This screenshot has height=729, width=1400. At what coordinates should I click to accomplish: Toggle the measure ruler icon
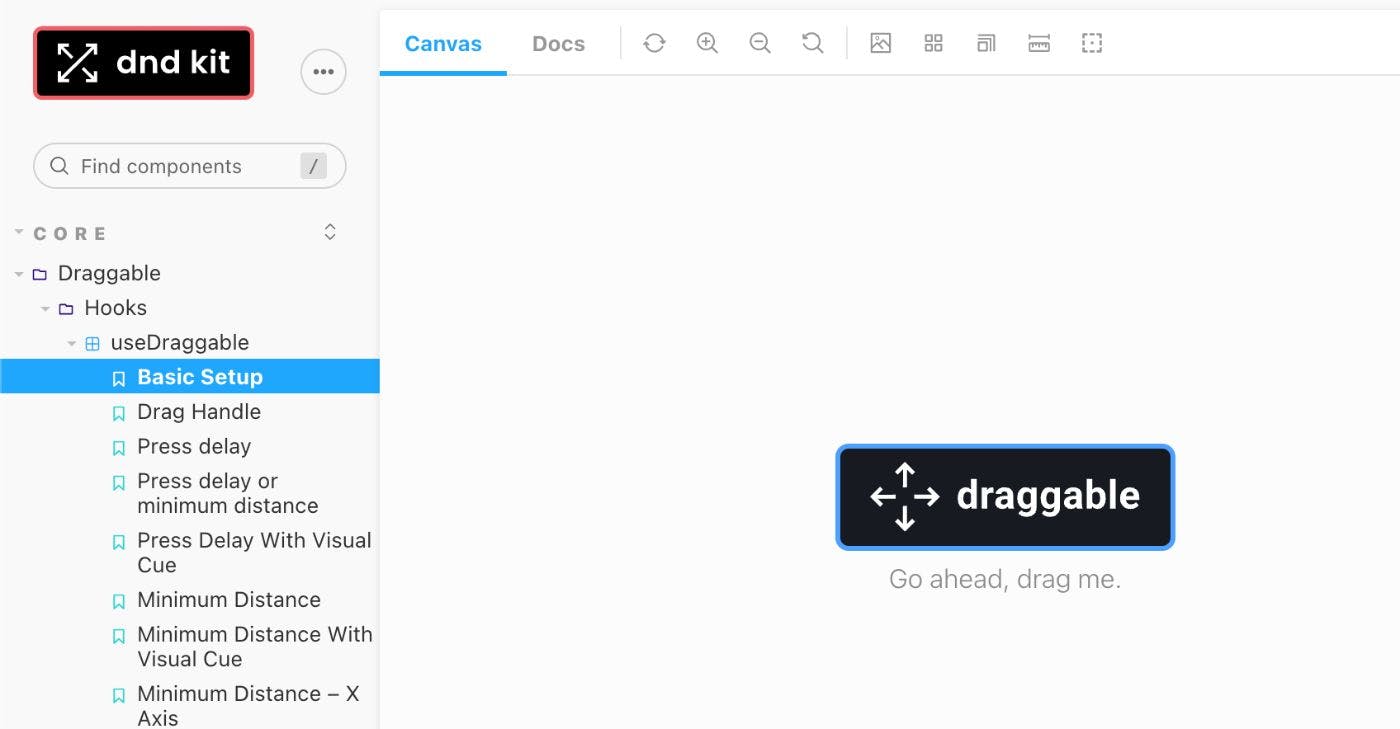point(1039,43)
